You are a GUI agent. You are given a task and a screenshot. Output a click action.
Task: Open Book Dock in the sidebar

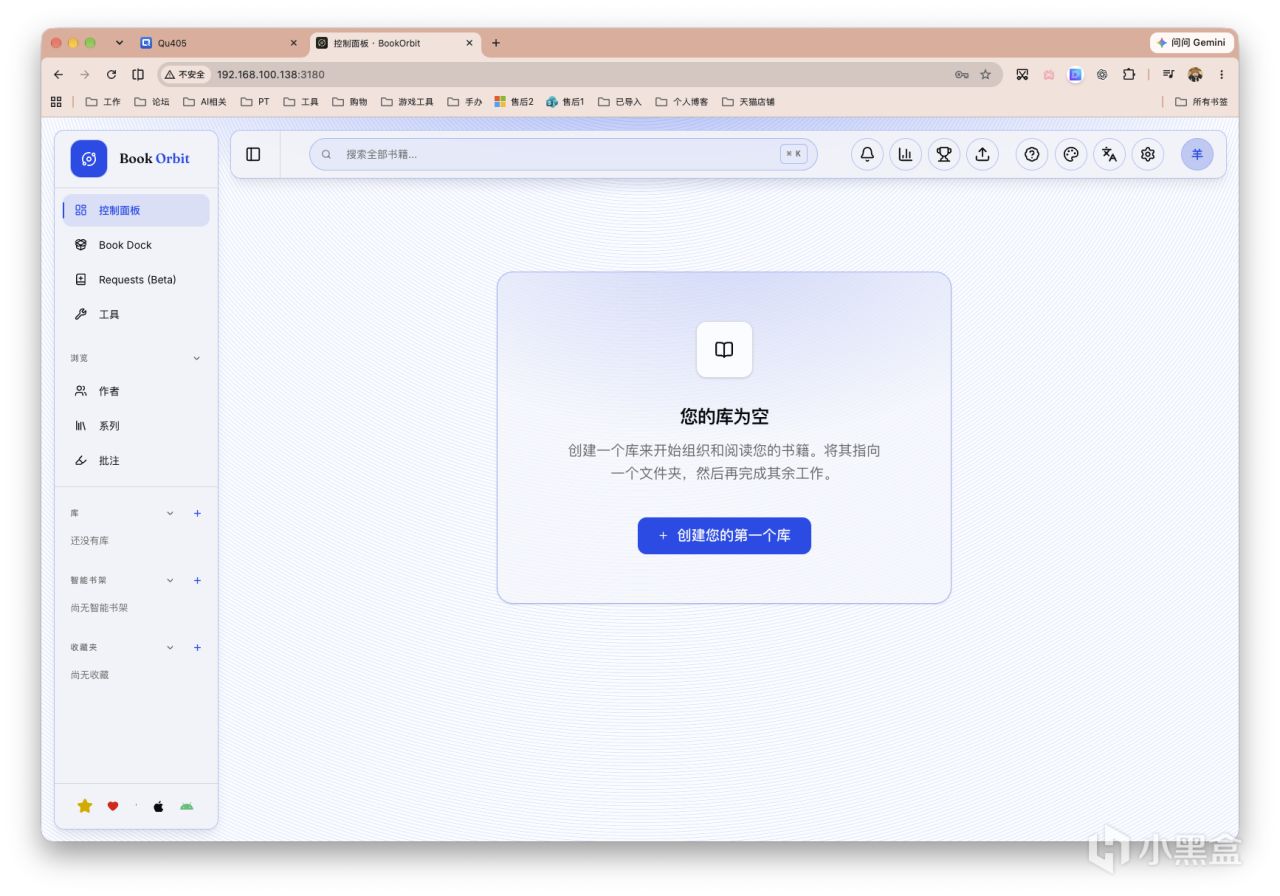[x=136, y=245]
